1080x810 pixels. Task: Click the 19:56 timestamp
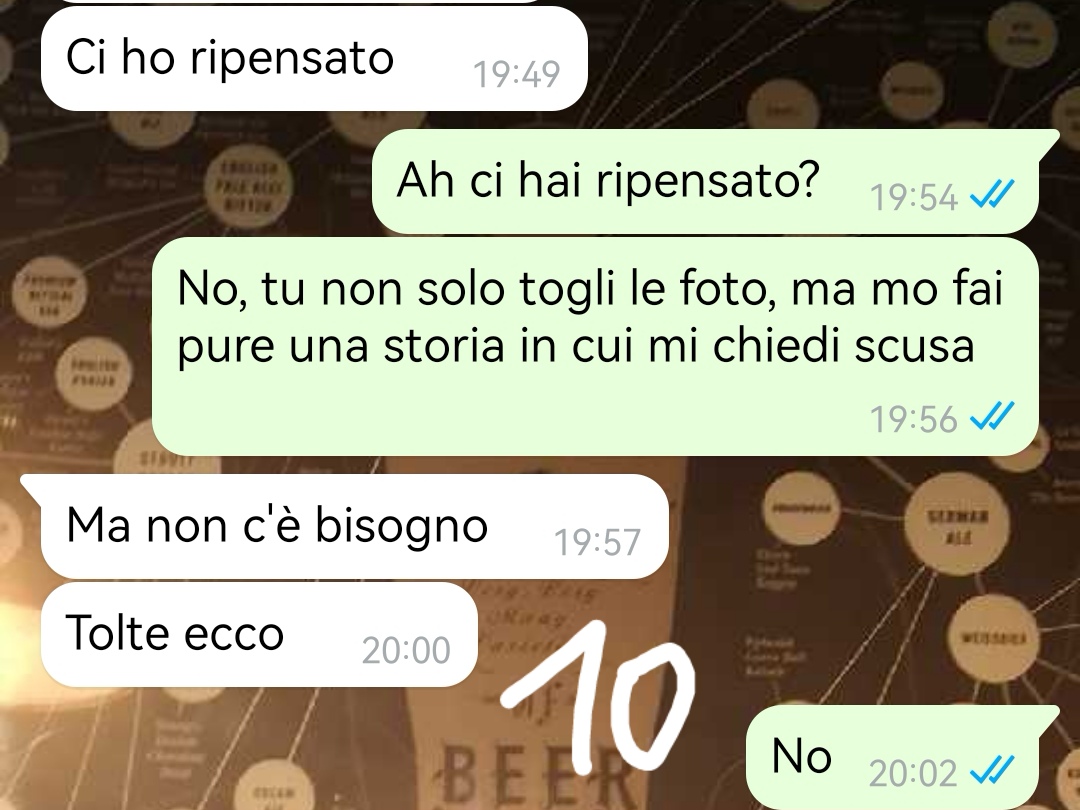coord(913,418)
